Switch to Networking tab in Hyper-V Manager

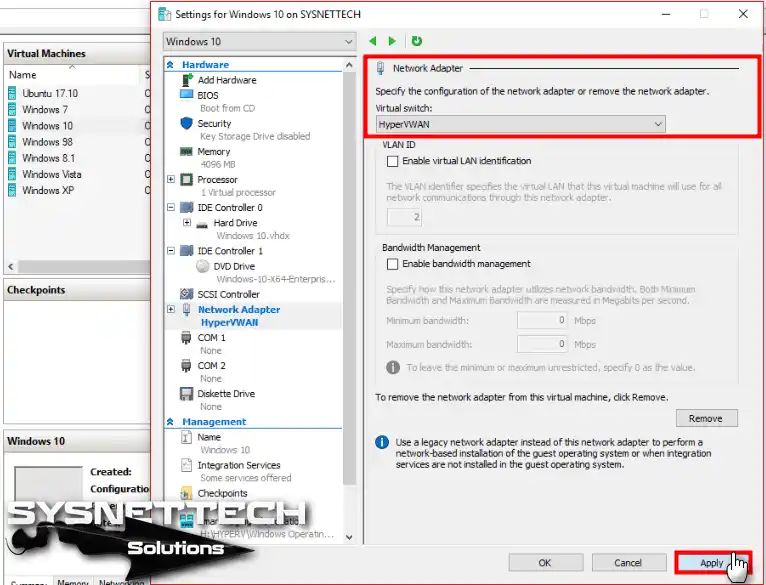pos(121,582)
